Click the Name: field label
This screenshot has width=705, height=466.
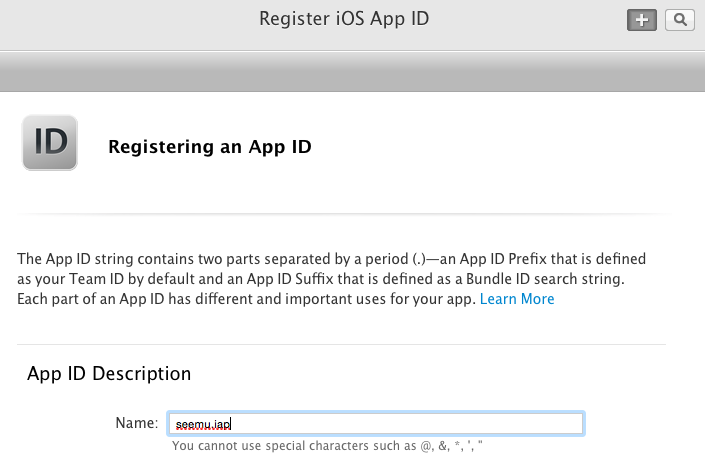(x=137, y=423)
